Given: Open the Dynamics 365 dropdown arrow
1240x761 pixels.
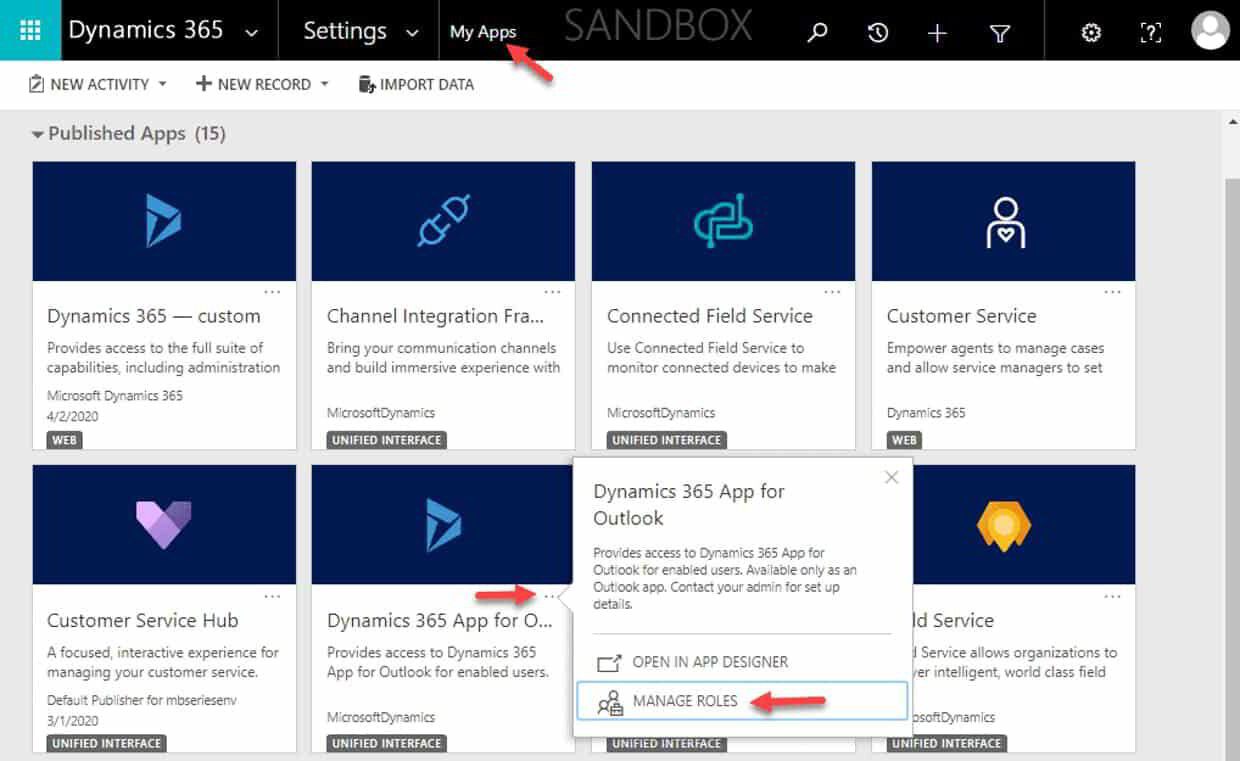Looking at the screenshot, I should [x=251, y=32].
